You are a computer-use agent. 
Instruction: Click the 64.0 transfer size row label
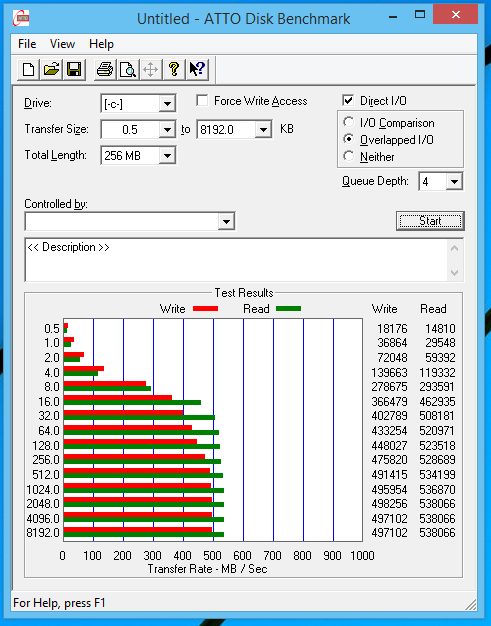pos(49,431)
